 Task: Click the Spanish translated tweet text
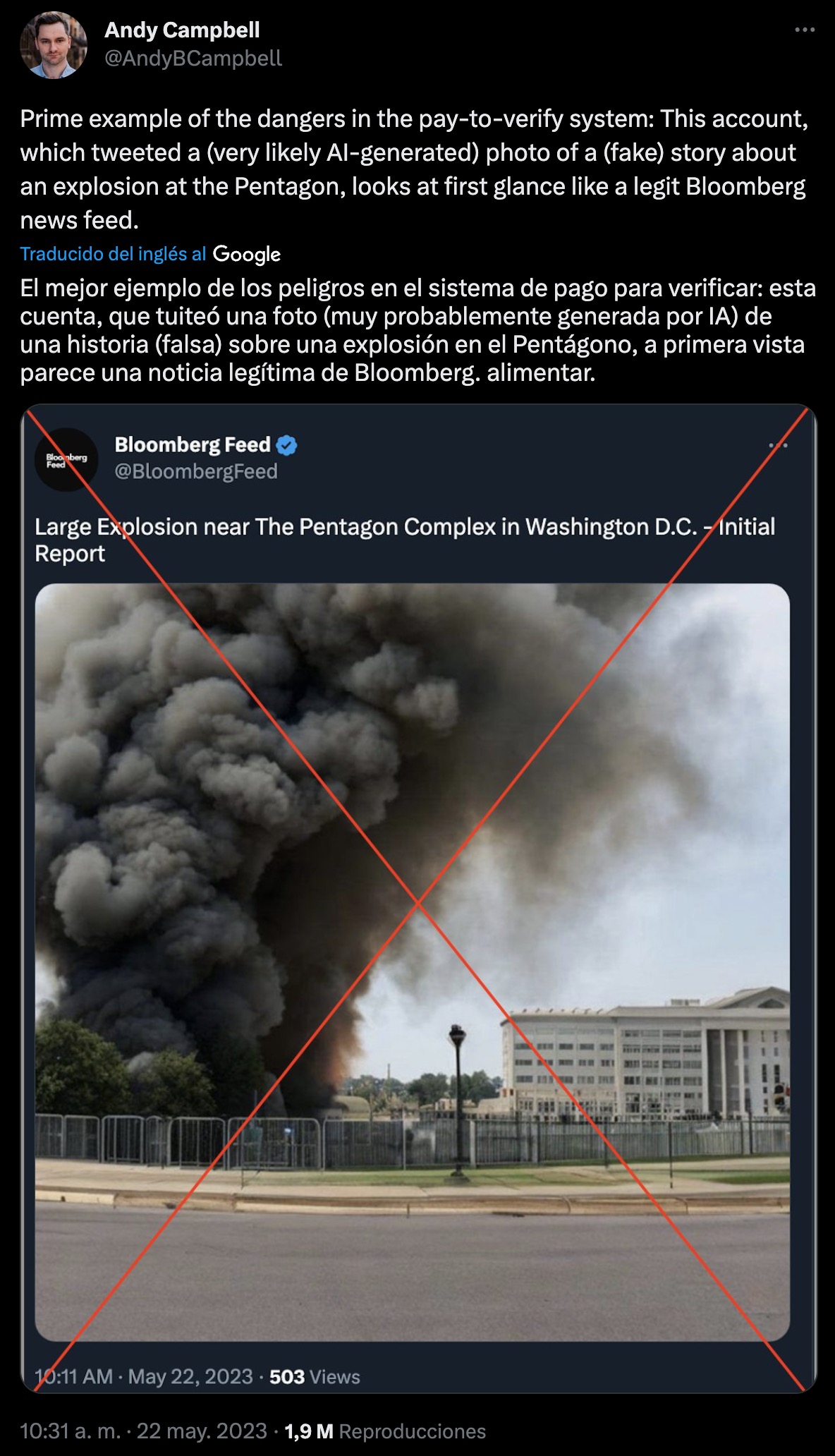[417, 330]
